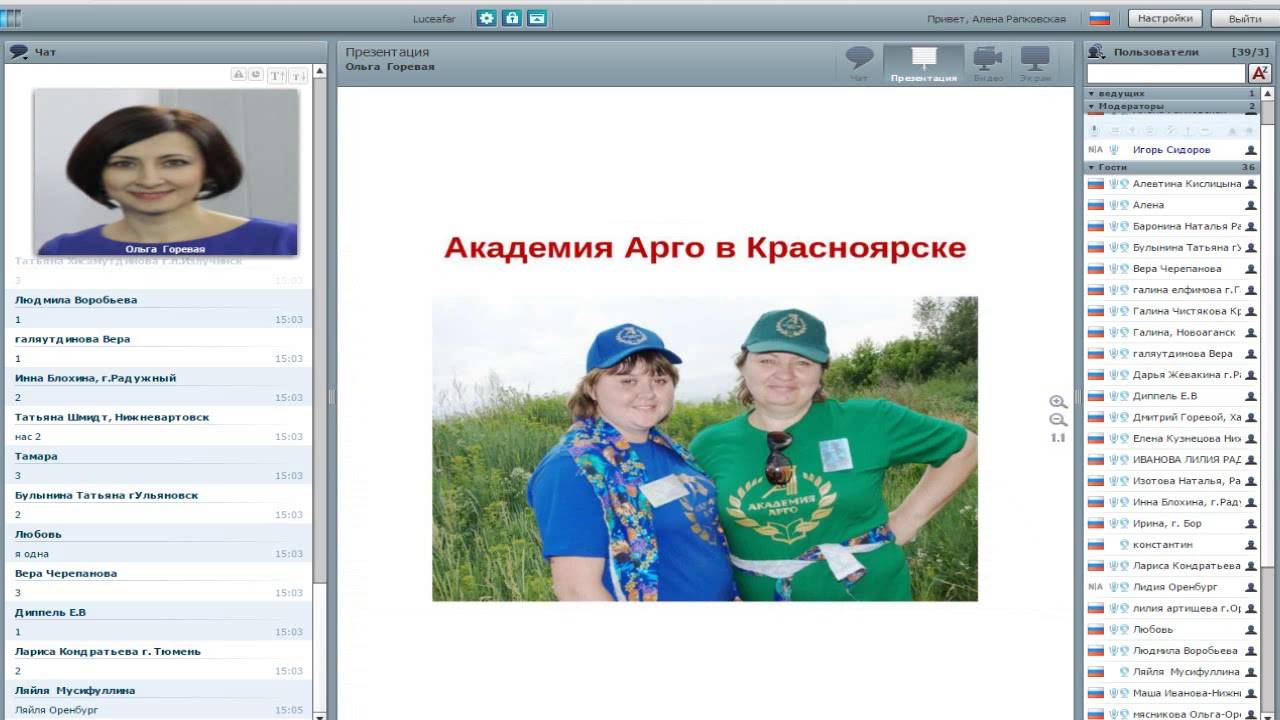This screenshot has height=720, width=1280.
Task: Click profile icon next to константин
Action: (x=1250, y=545)
